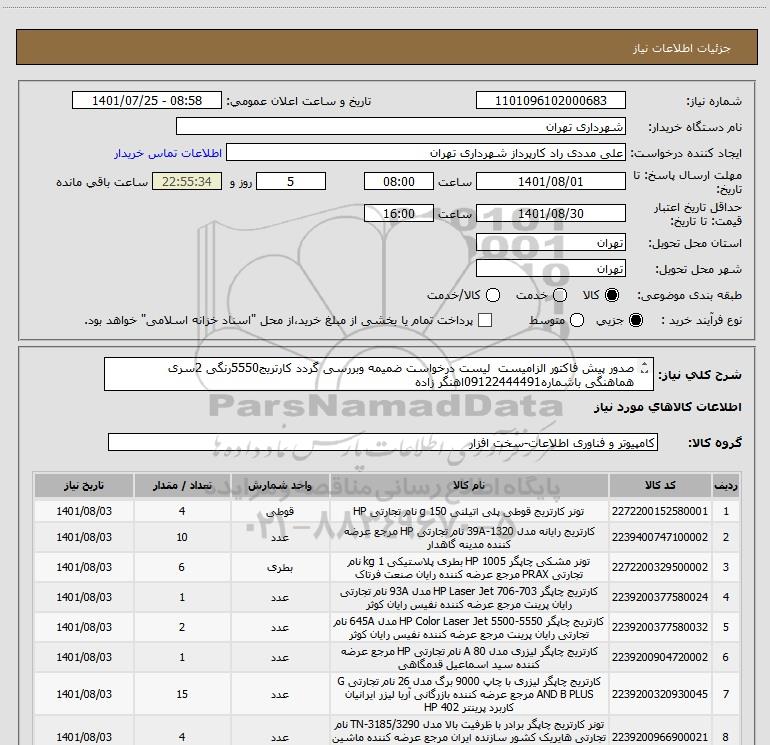Click the row 6 laser cartridge 80 A name
Image resolution: width=770 pixels, height=745 pixels.
pyautogui.click(x=468, y=658)
